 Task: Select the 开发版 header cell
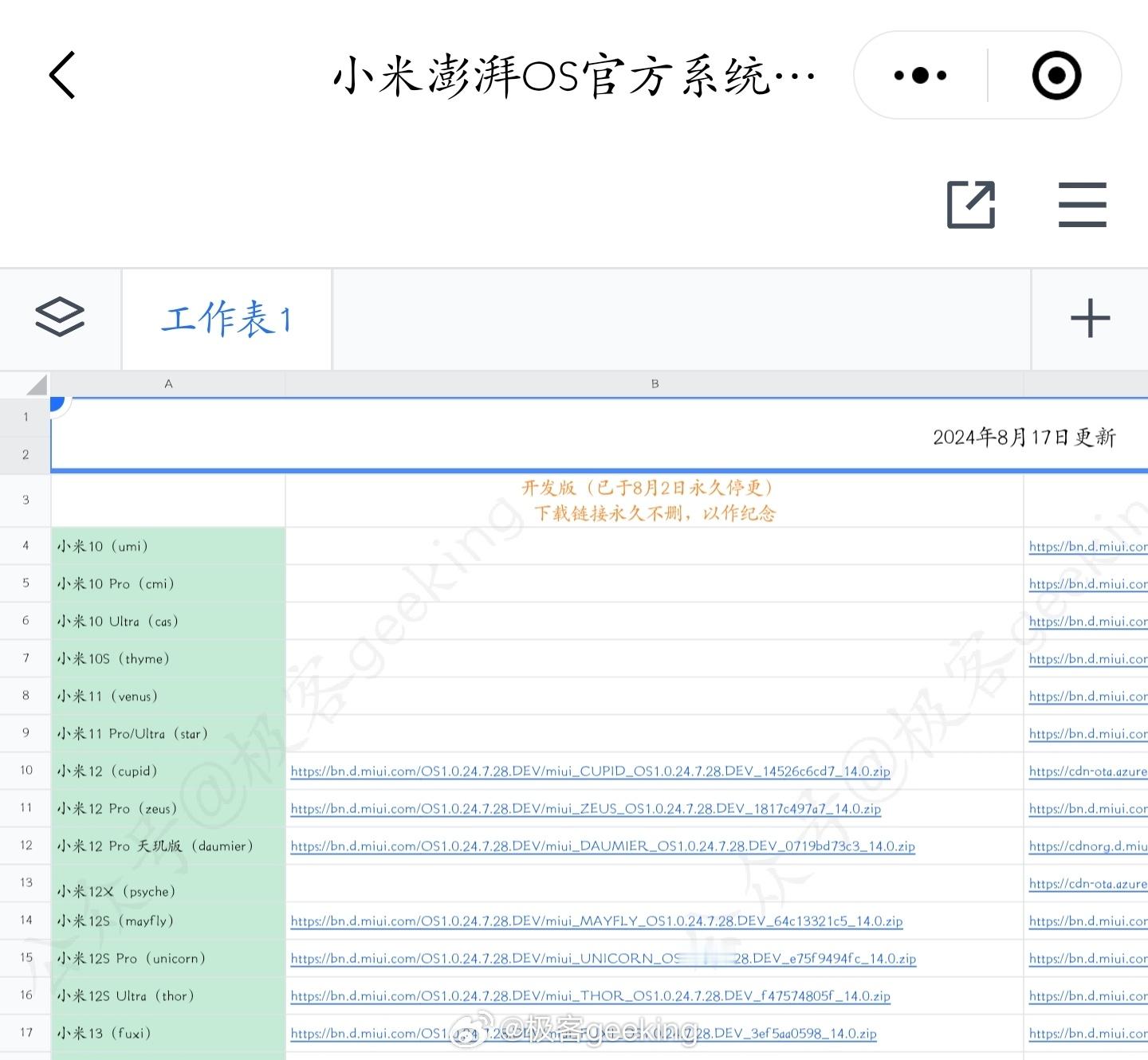coord(655,501)
